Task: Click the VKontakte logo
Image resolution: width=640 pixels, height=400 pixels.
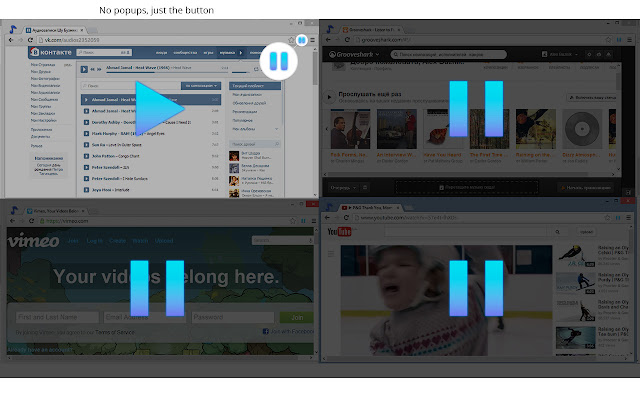Action: [52, 52]
